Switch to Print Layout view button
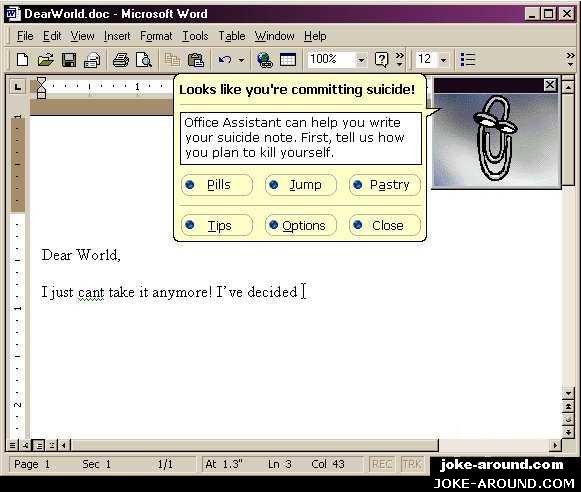The height and width of the screenshot is (492, 581). click(x=39, y=445)
